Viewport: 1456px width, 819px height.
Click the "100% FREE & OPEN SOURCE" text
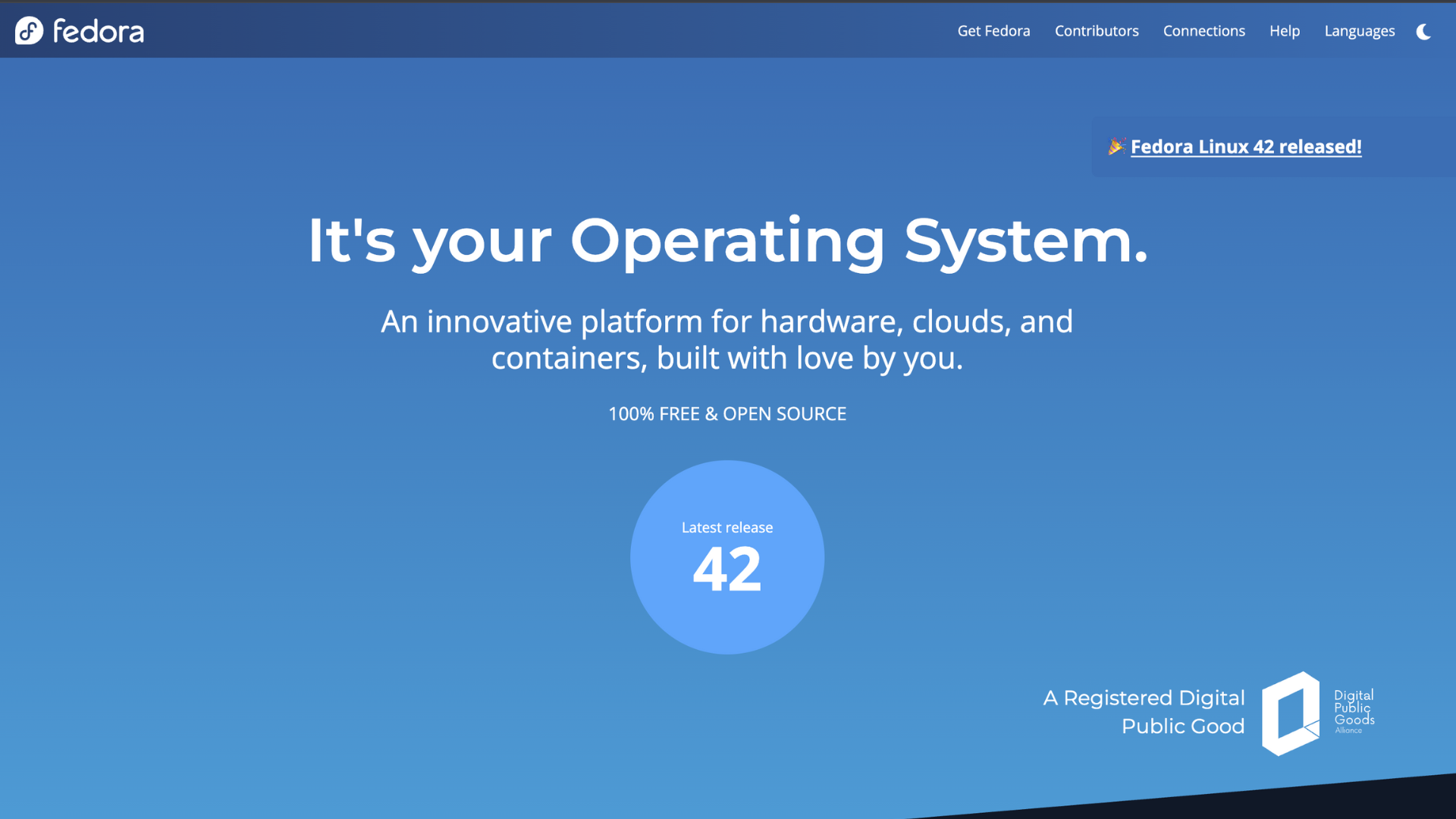(x=727, y=414)
